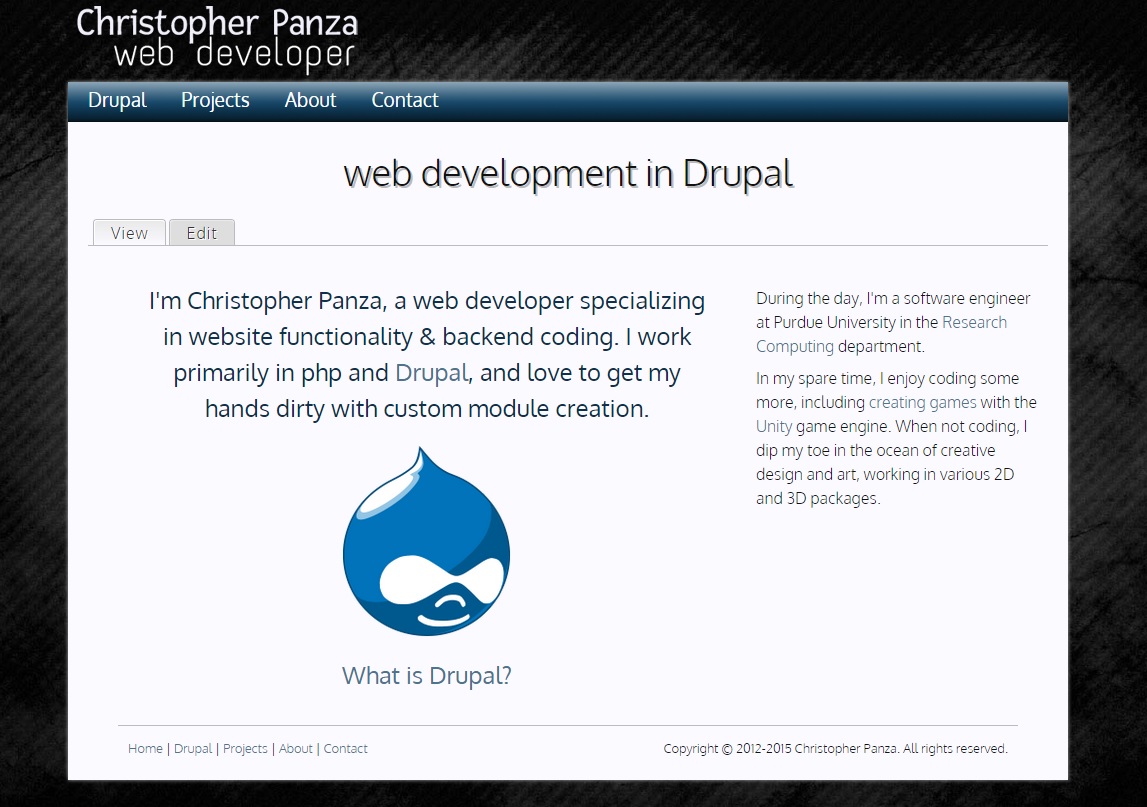
Task: Open Projects in the navigation bar
Action: [x=215, y=100]
